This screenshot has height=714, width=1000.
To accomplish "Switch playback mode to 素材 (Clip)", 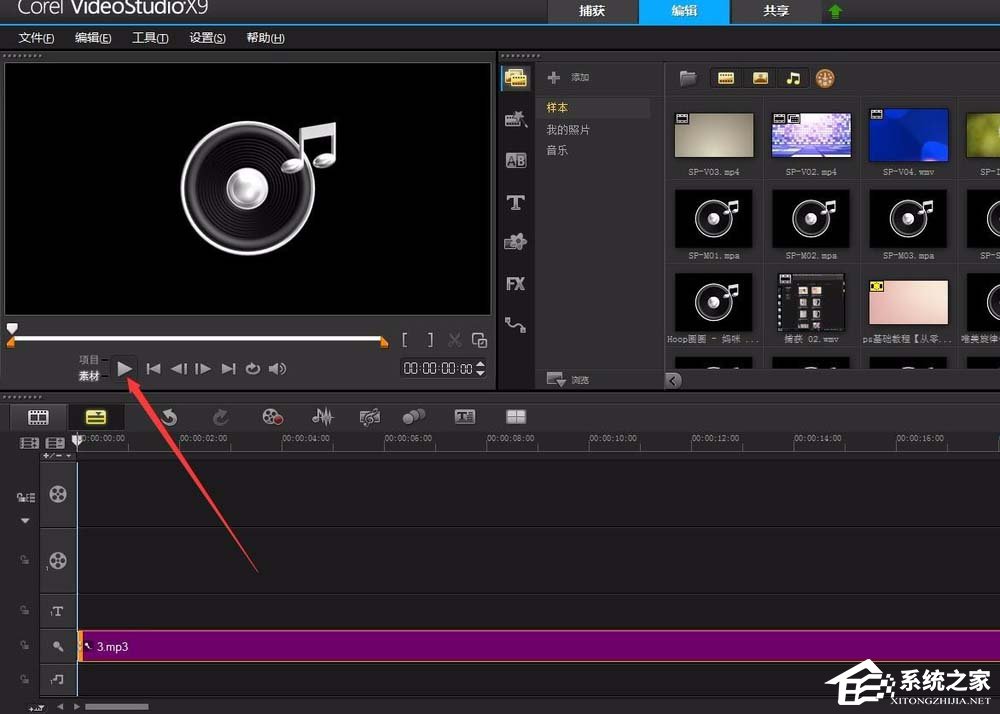I will (89, 376).
